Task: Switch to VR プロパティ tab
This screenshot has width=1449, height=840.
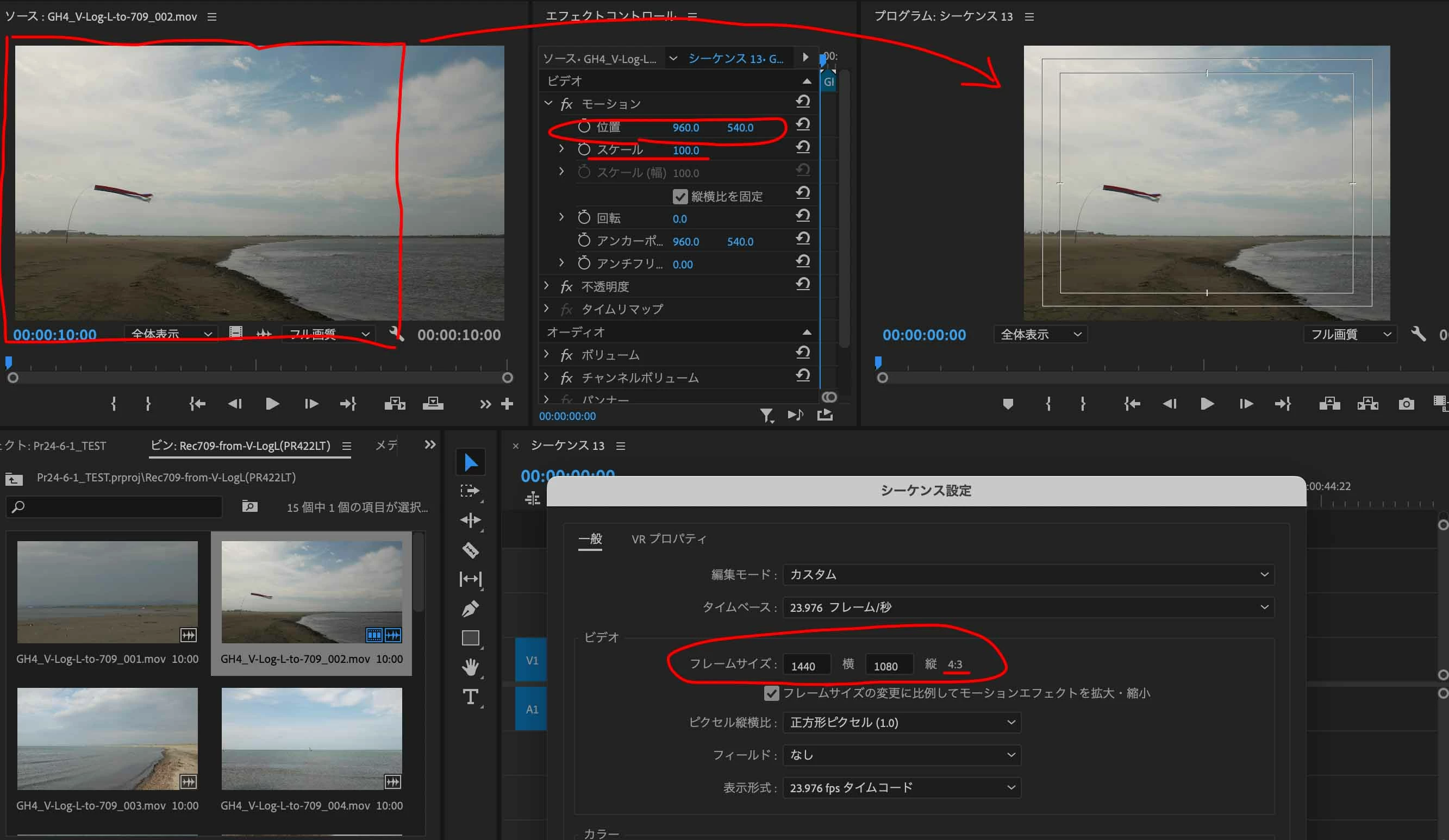Action: pos(668,539)
